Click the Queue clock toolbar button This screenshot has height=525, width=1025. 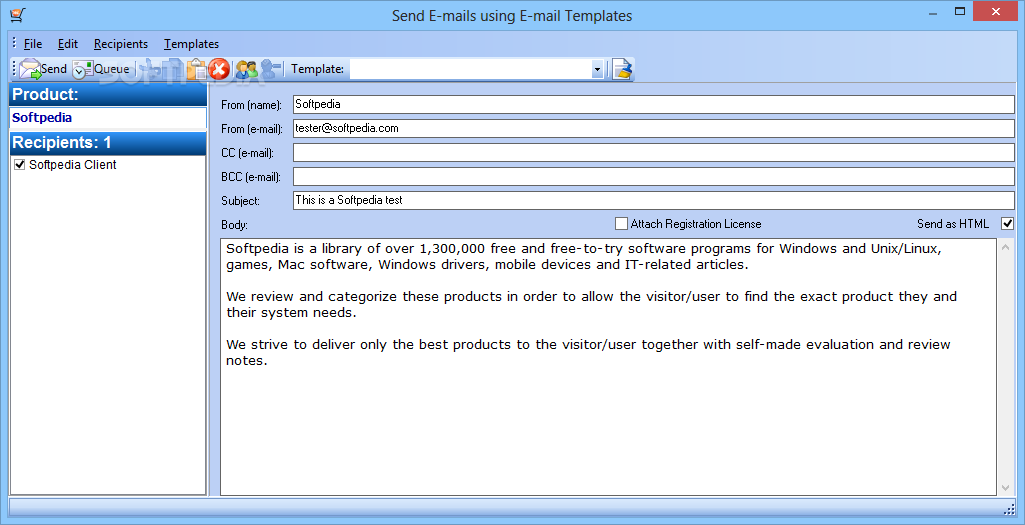click(101, 69)
